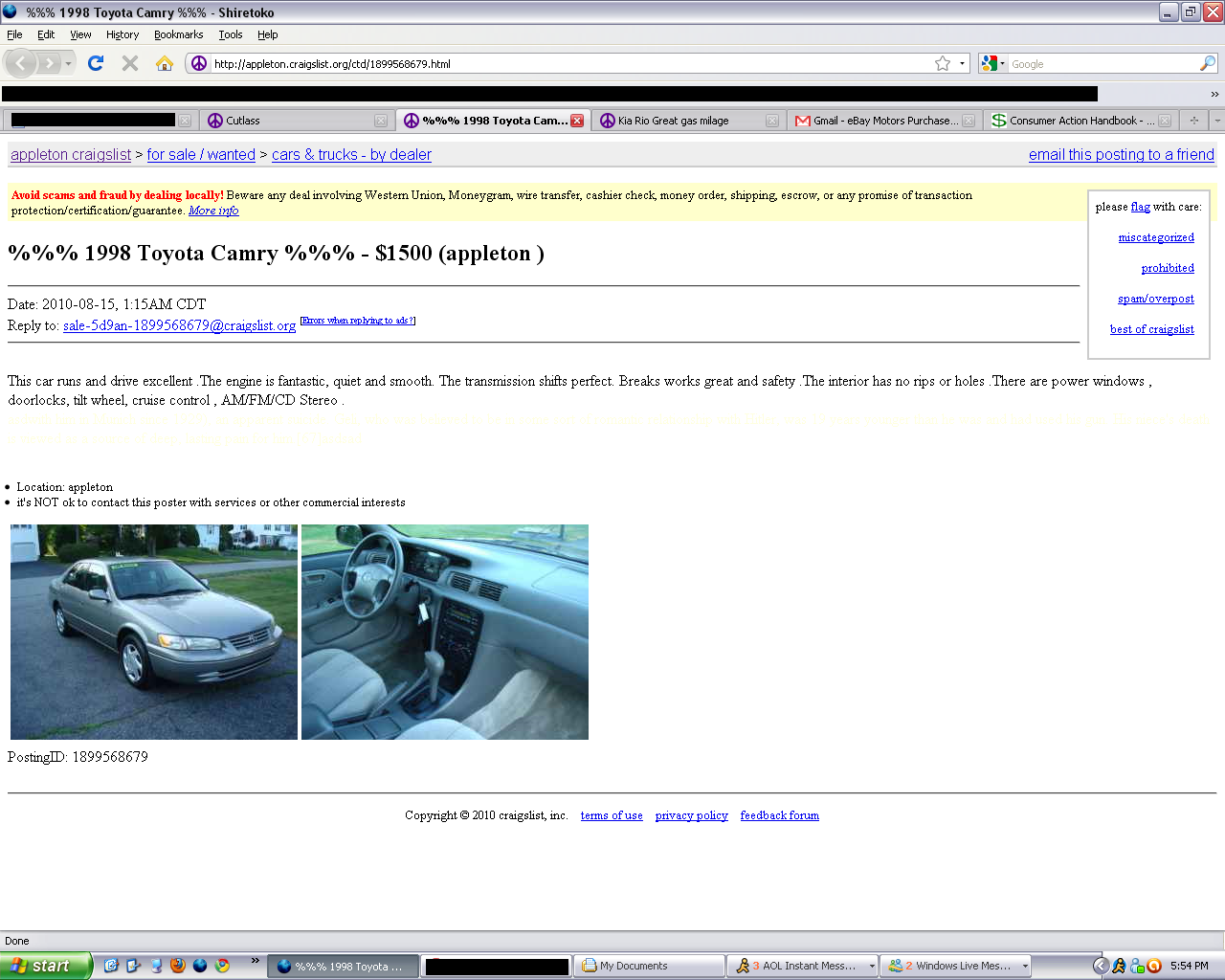Open the cars & trucks - by dealer link

coord(351,155)
